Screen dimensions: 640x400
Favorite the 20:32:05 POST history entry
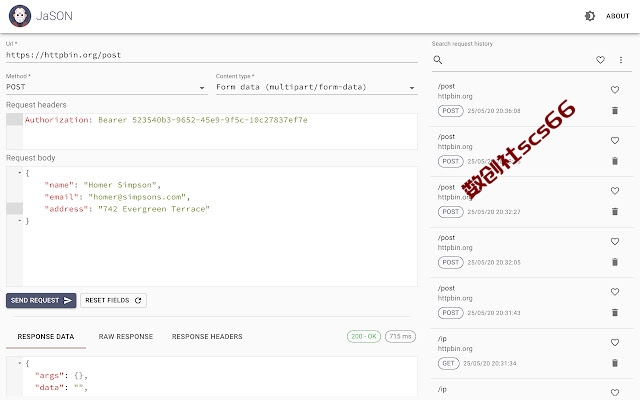[615, 242]
